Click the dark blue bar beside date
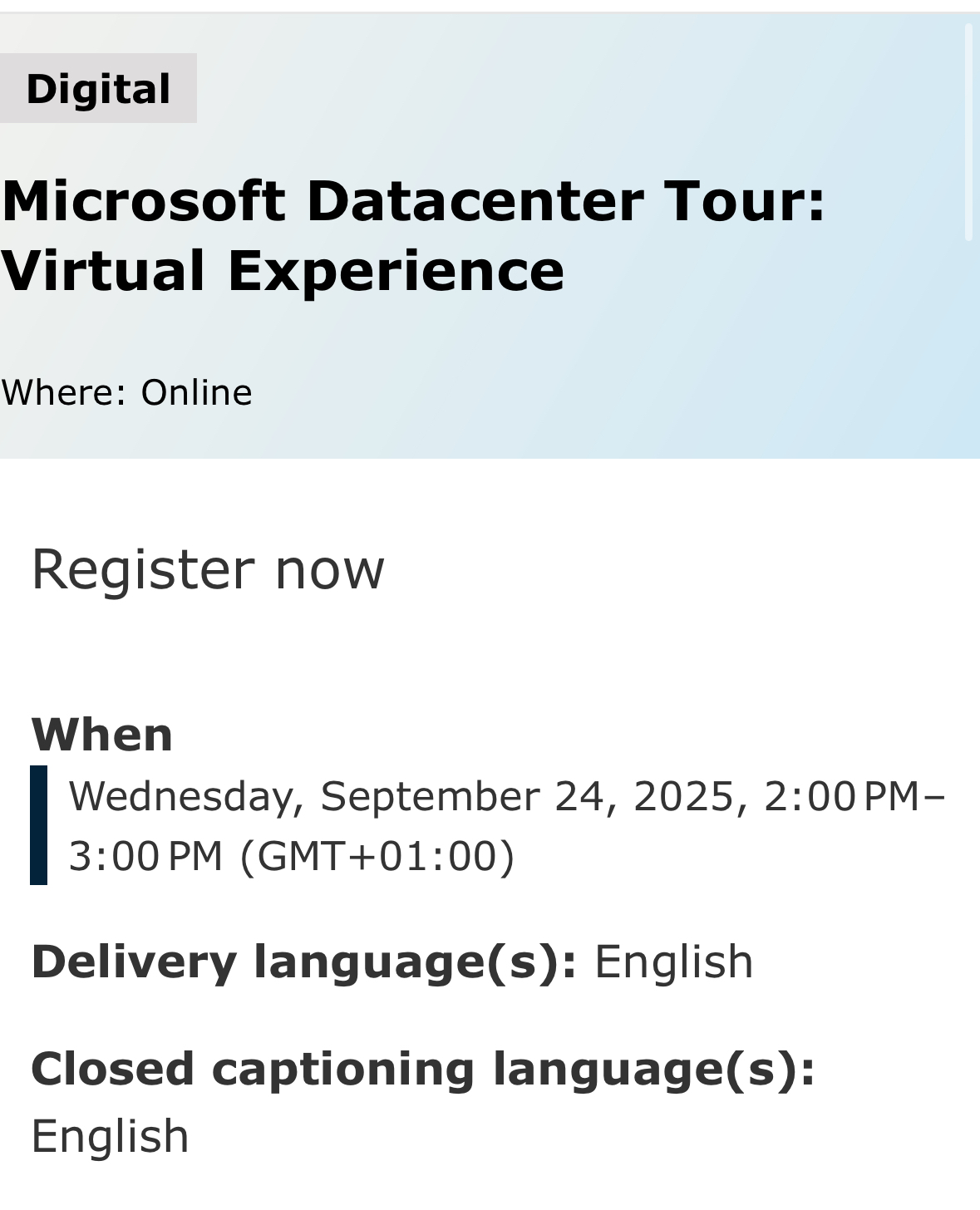This screenshot has width=980, height=1210. tap(38, 824)
